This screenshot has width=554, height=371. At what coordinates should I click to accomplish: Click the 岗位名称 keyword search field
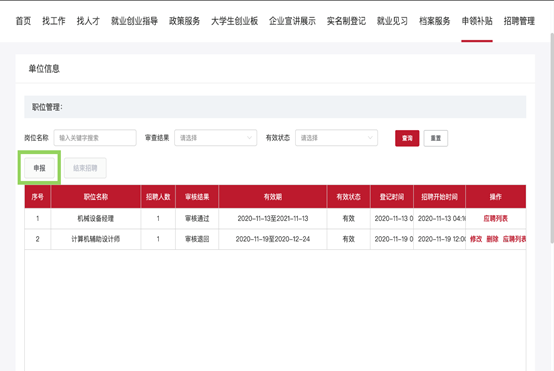[x=95, y=138]
